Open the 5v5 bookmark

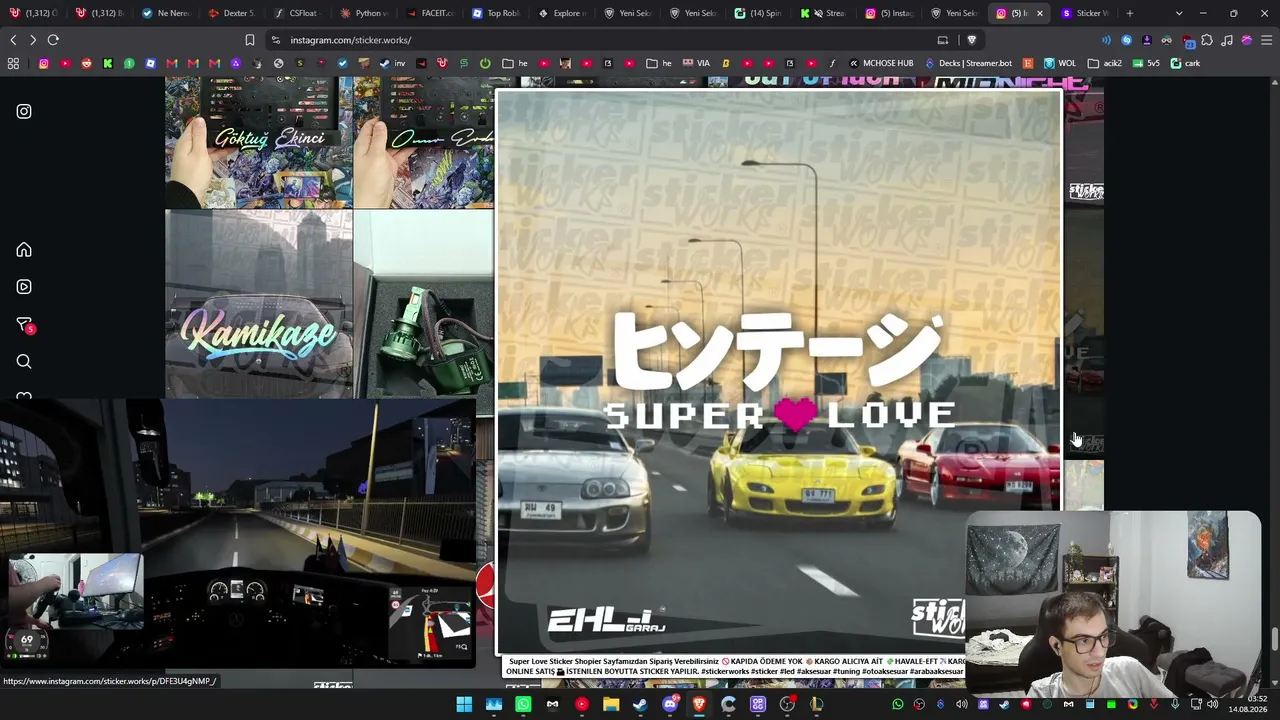point(1146,63)
